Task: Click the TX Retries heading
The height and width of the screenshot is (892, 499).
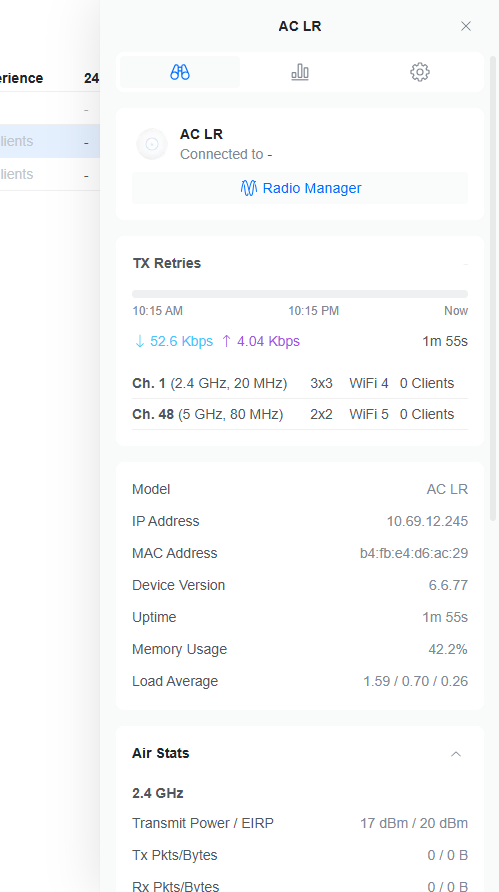Action: pos(167,263)
